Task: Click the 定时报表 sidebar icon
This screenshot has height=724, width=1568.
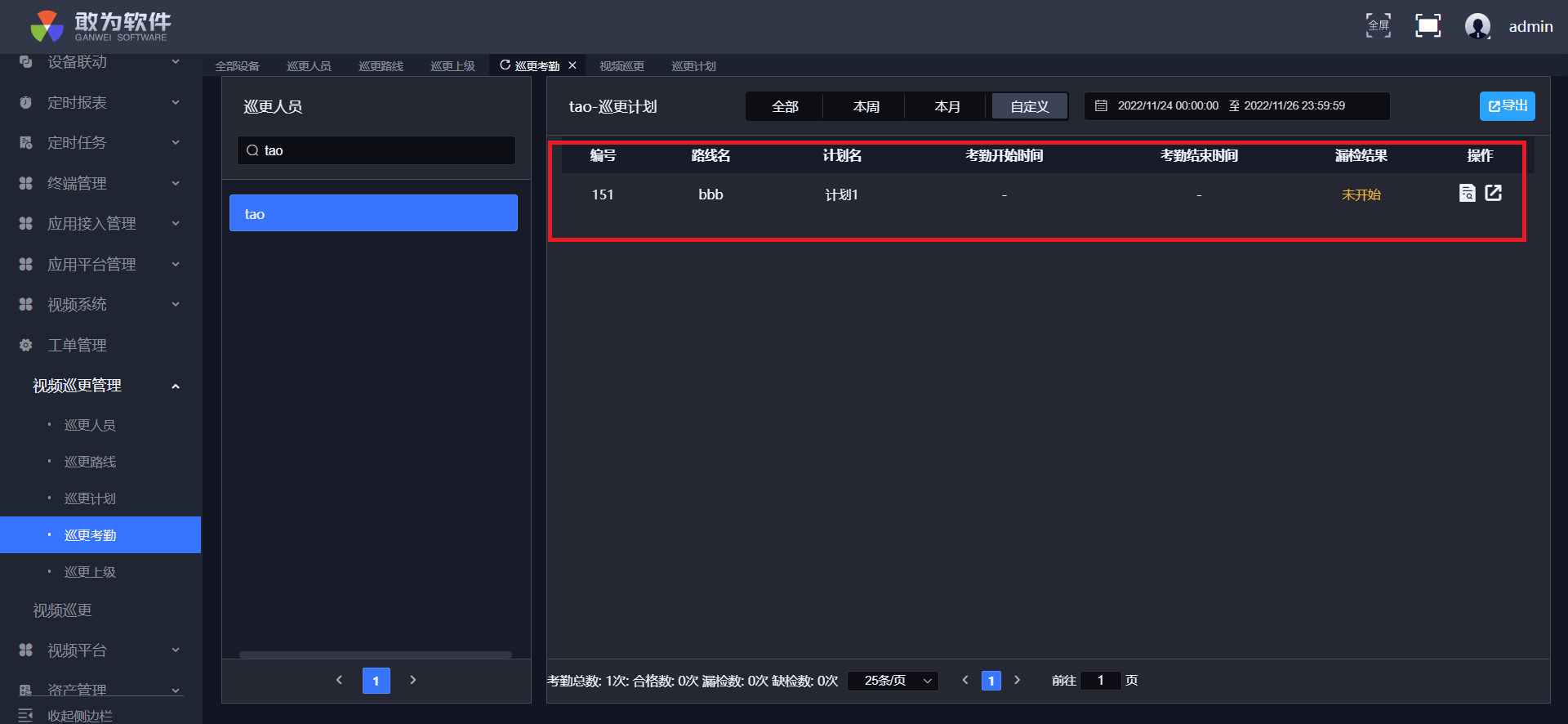Action: click(x=25, y=102)
